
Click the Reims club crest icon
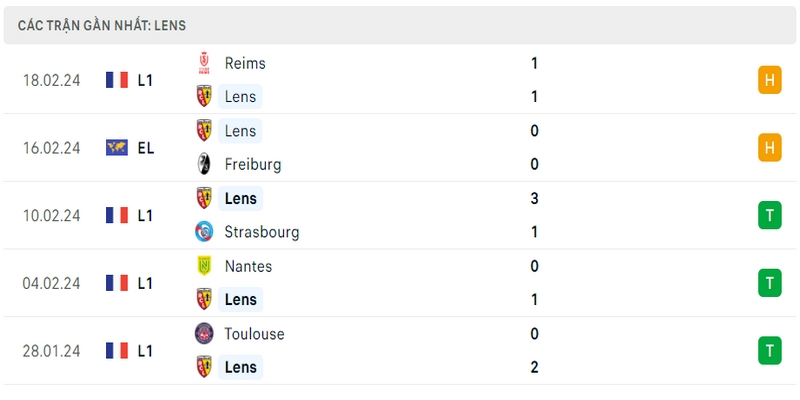coord(204,63)
